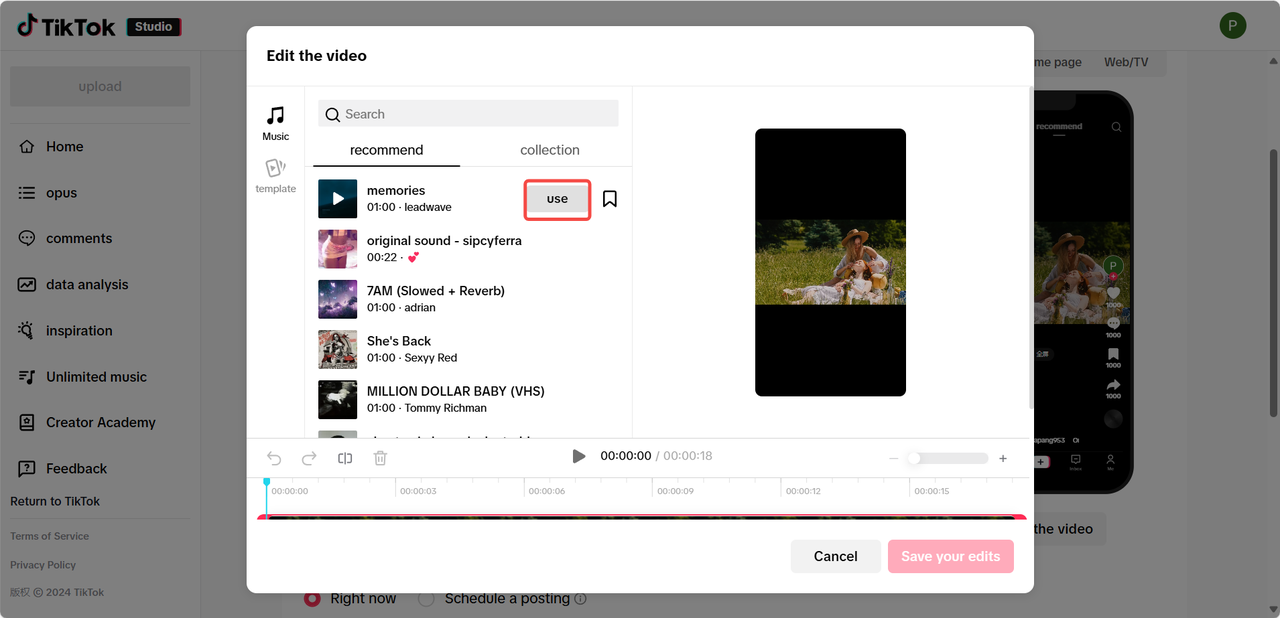Zoom out timeline with minus icon

tap(894, 458)
